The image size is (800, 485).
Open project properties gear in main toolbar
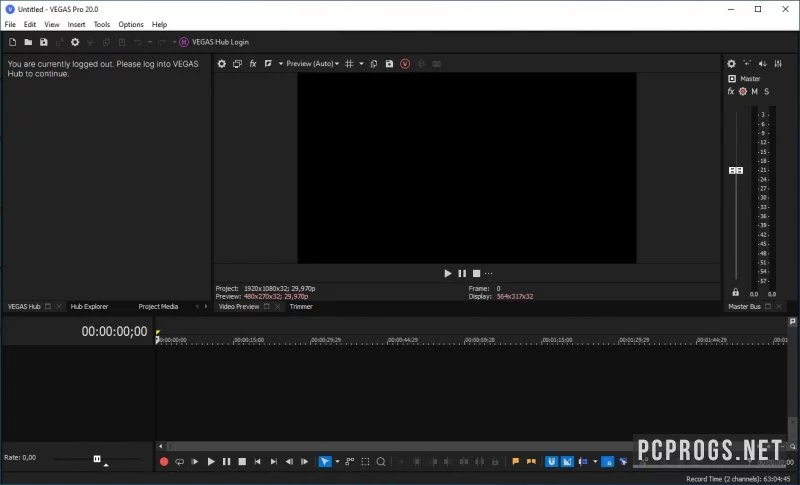click(75, 42)
